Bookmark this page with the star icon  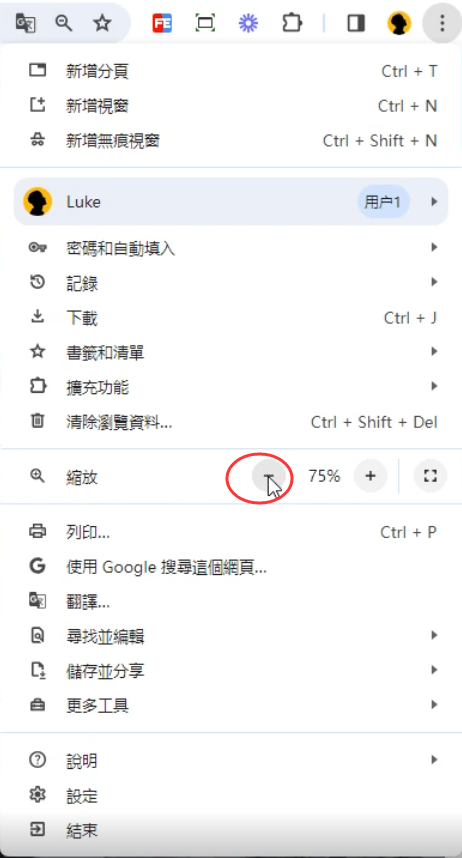pos(102,23)
